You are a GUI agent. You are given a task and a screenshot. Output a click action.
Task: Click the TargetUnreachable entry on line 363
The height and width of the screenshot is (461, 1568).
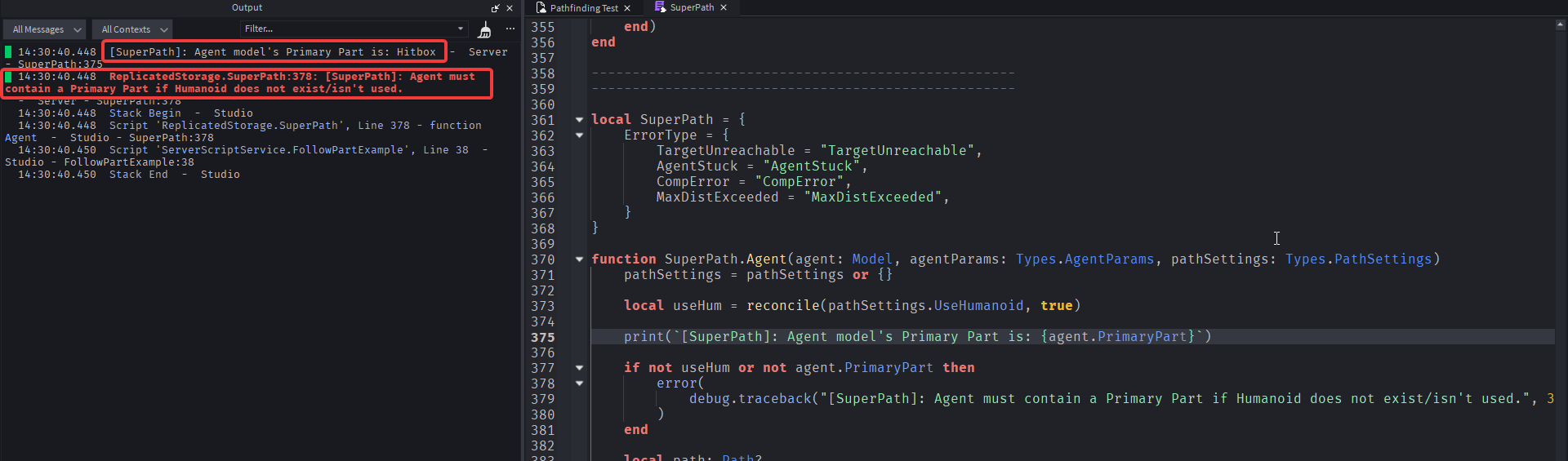pos(819,151)
